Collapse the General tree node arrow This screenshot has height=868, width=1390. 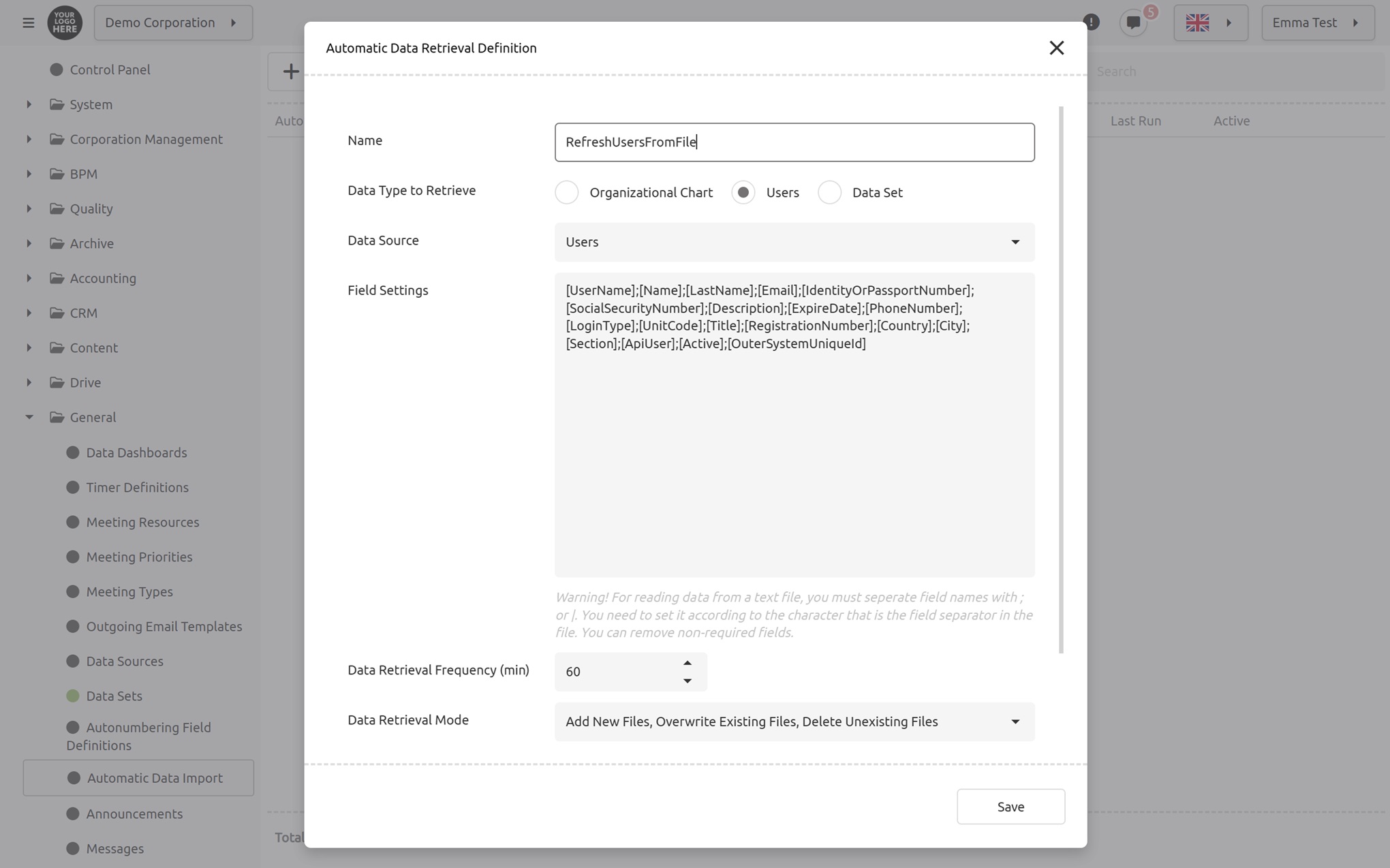tap(29, 417)
